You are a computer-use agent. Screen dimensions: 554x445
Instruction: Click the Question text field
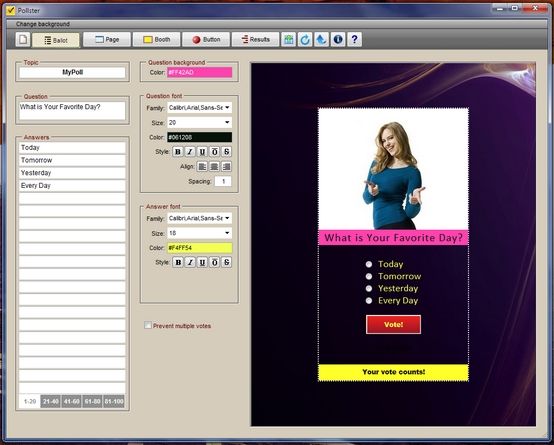click(72, 111)
